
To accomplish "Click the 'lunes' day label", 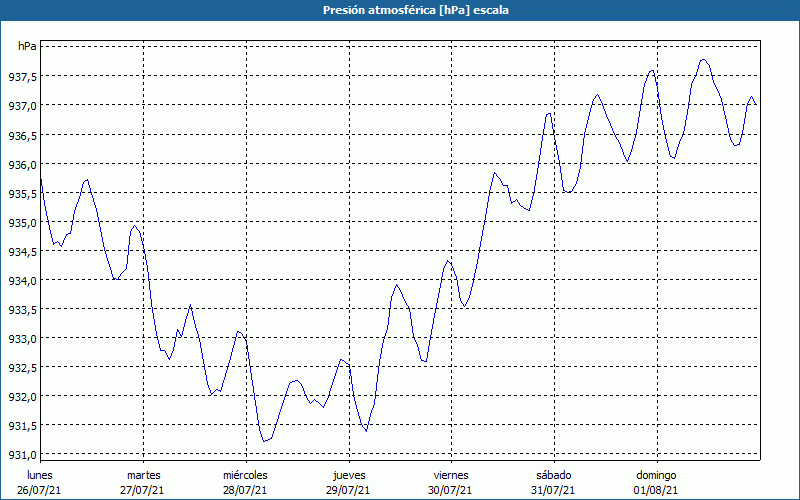I will coord(40,475).
